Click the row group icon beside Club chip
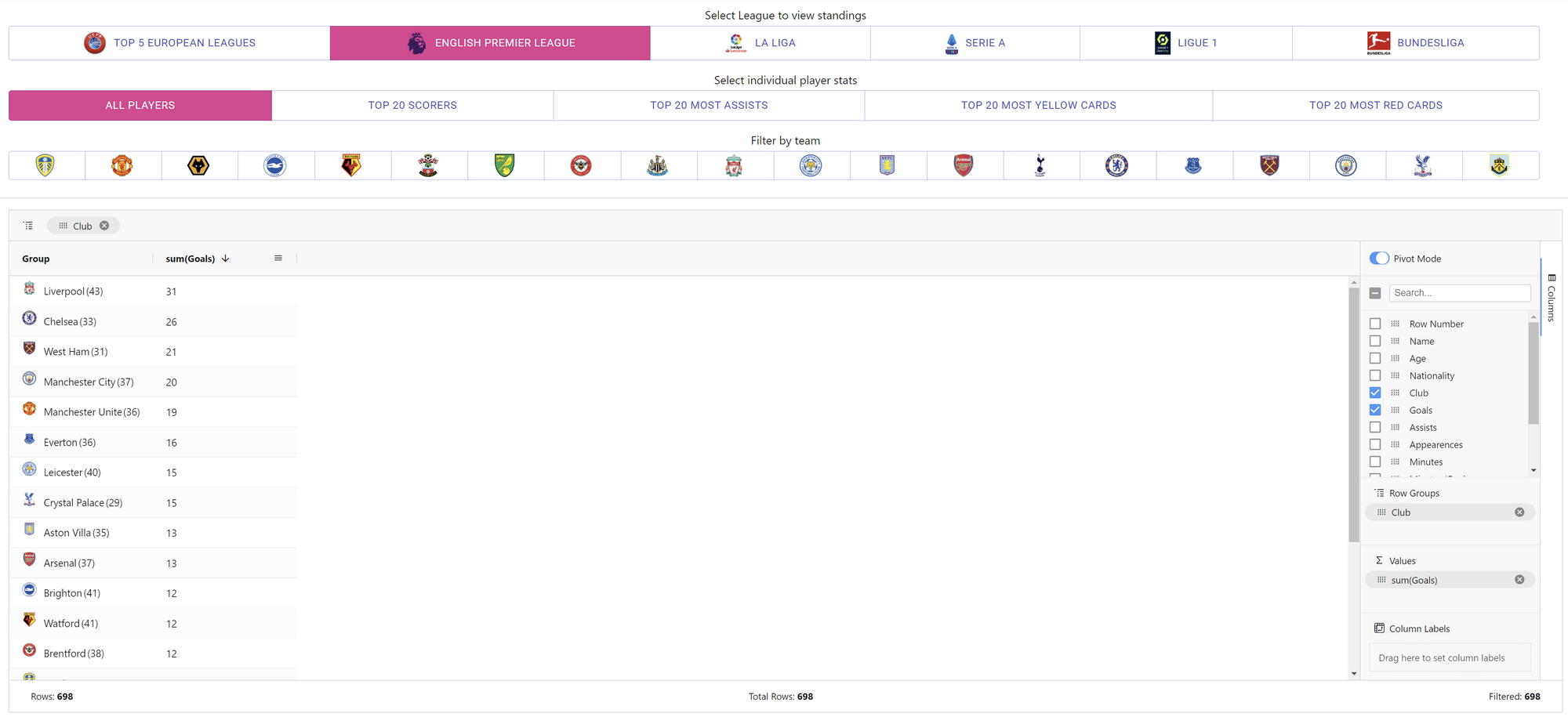Image resolution: width=1568 pixels, height=724 pixels. 28,226
